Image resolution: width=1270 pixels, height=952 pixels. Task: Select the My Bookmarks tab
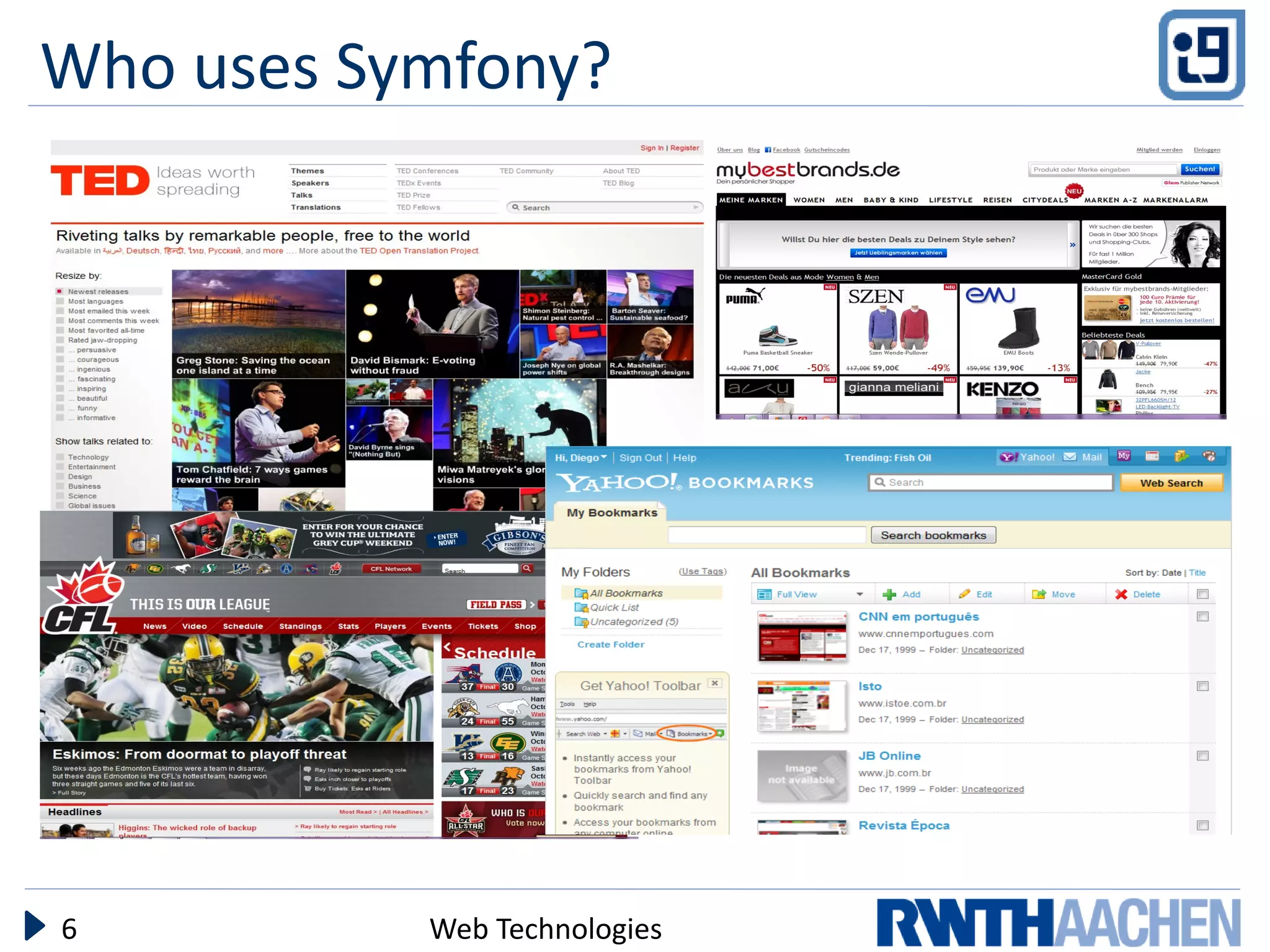coord(611,513)
